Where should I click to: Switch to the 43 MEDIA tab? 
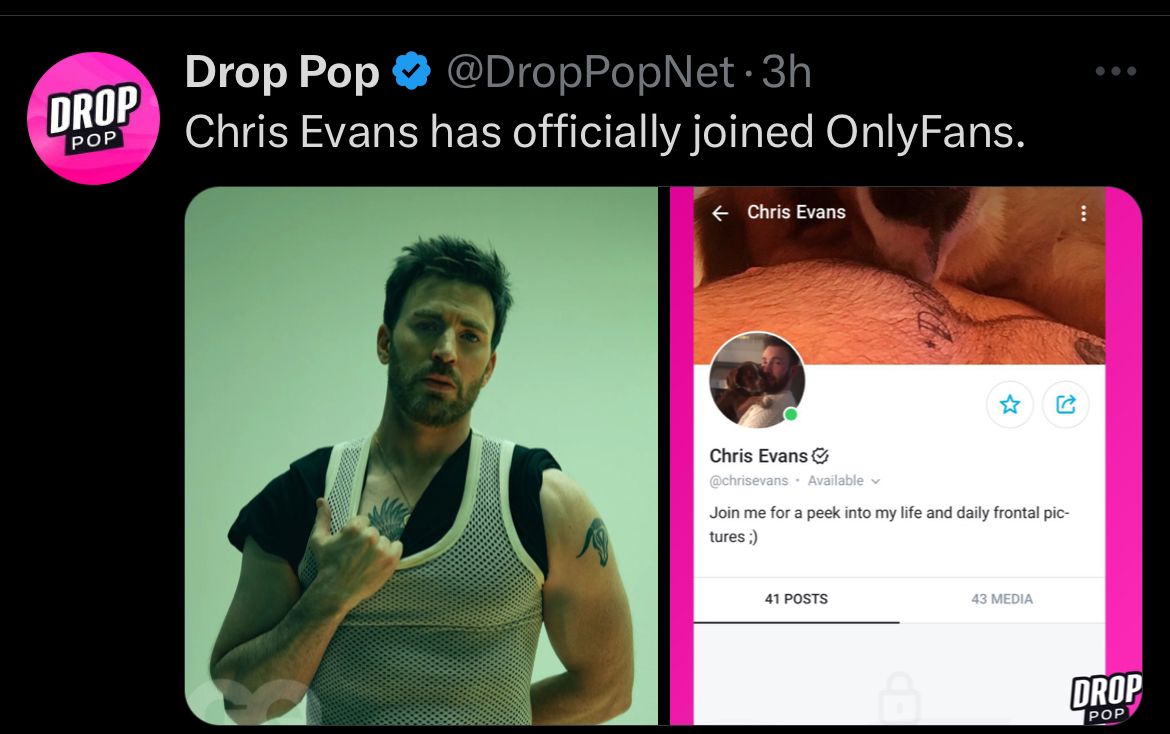coord(1000,599)
